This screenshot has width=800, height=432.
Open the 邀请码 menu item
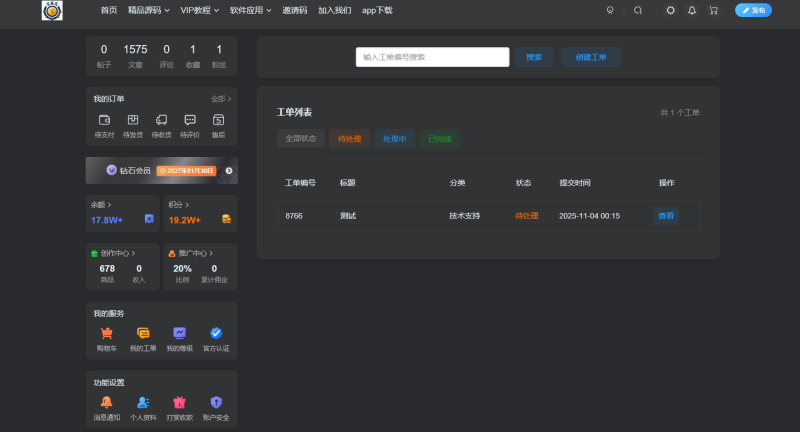[x=295, y=10]
